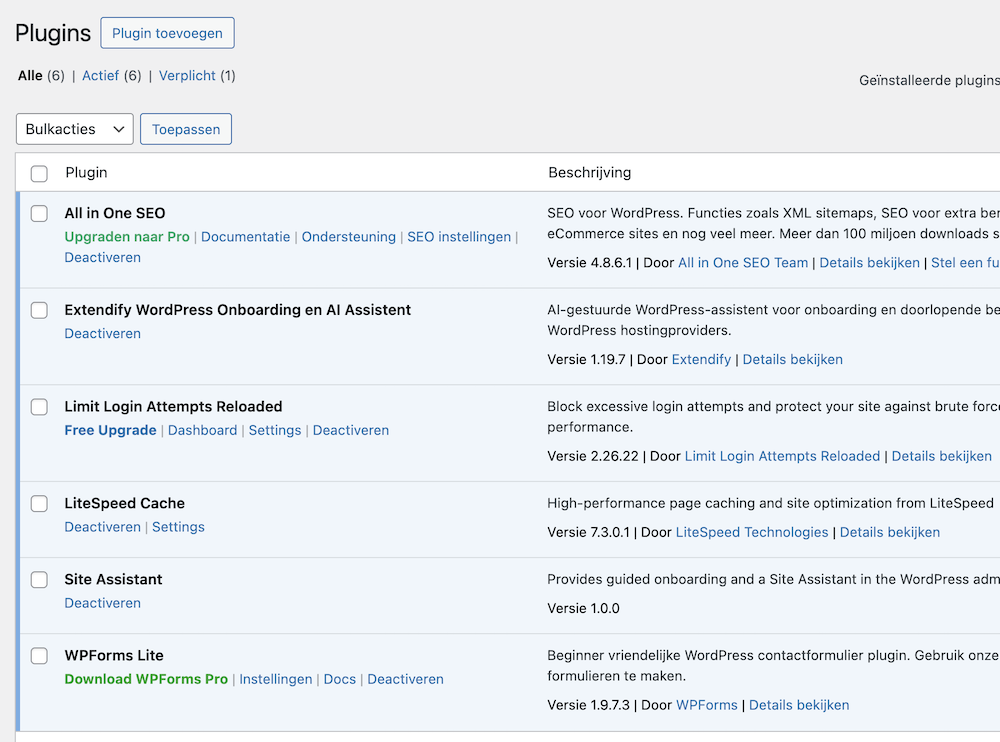This screenshot has height=742, width=1000.
Task: Select the Limit Login Attempts Reloaded checkbox
Action: (x=39, y=407)
